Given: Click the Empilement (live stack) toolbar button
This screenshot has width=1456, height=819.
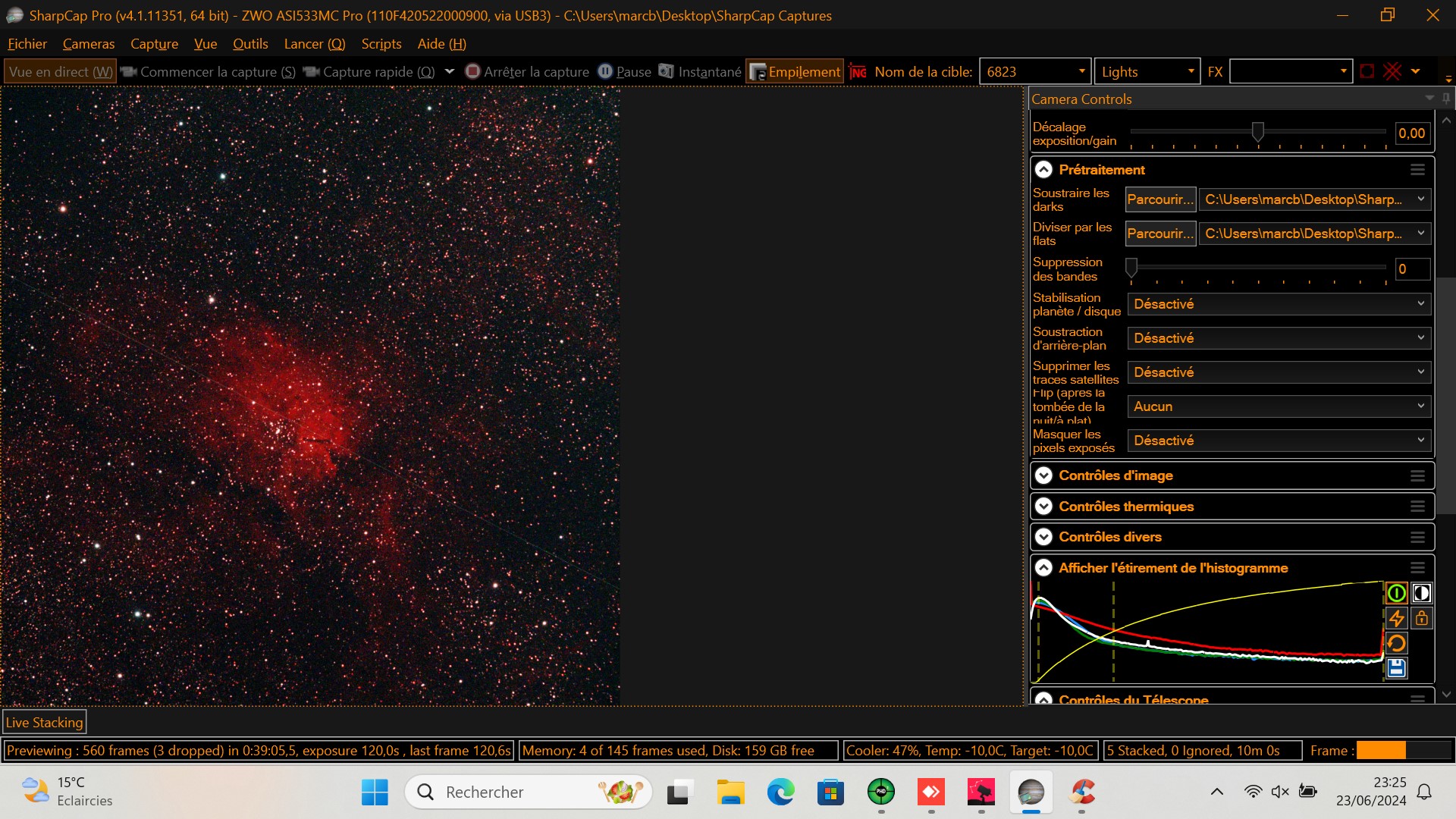Looking at the screenshot, I should [x=795, y=71].
